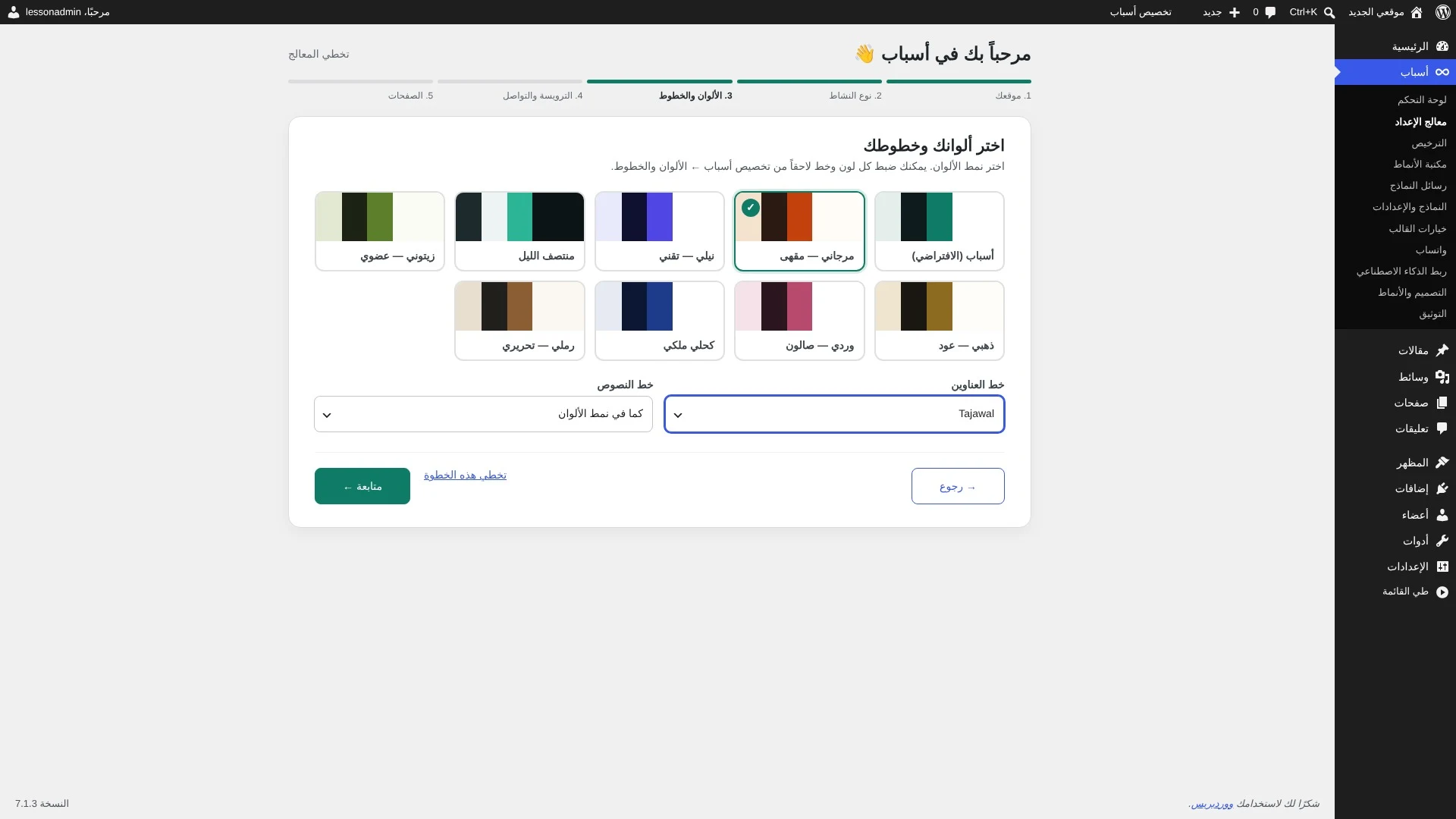Screen dimensions: 1456x819
Task: Click the wrench icon for أدوات
Action: click(x=1442, y=541)
